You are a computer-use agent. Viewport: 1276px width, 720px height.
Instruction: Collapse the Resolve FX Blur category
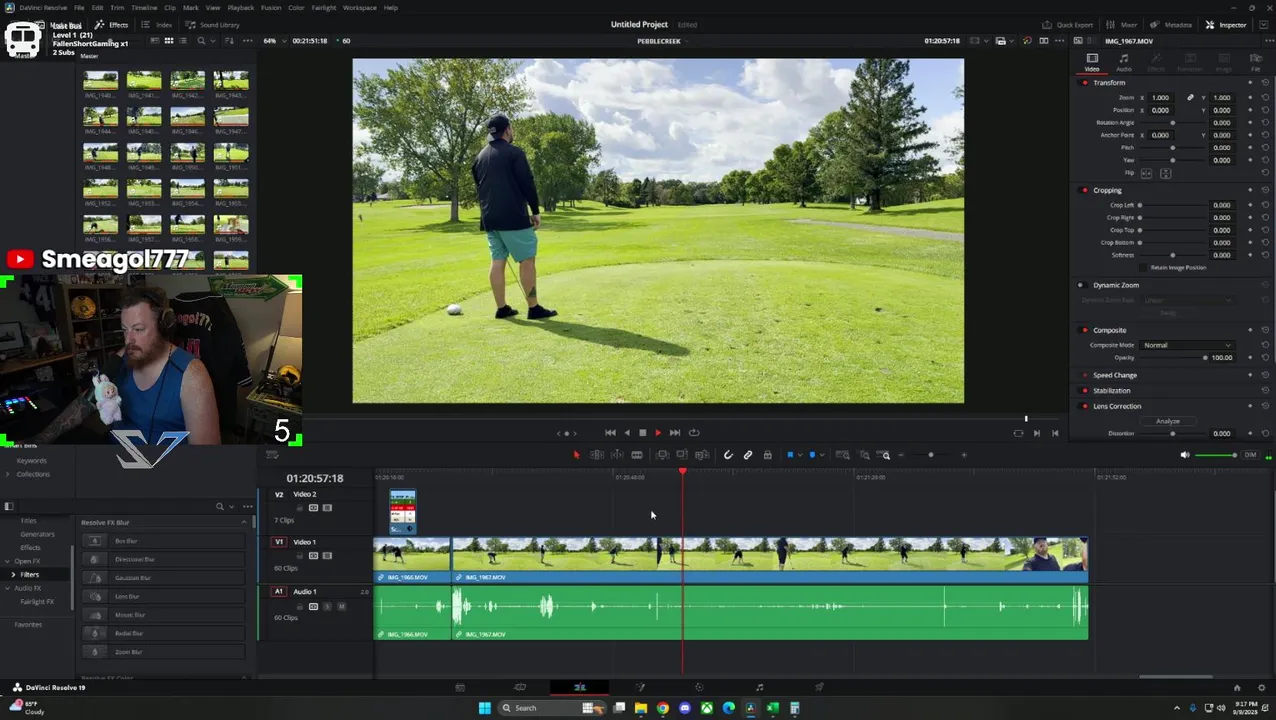point(244,522)
